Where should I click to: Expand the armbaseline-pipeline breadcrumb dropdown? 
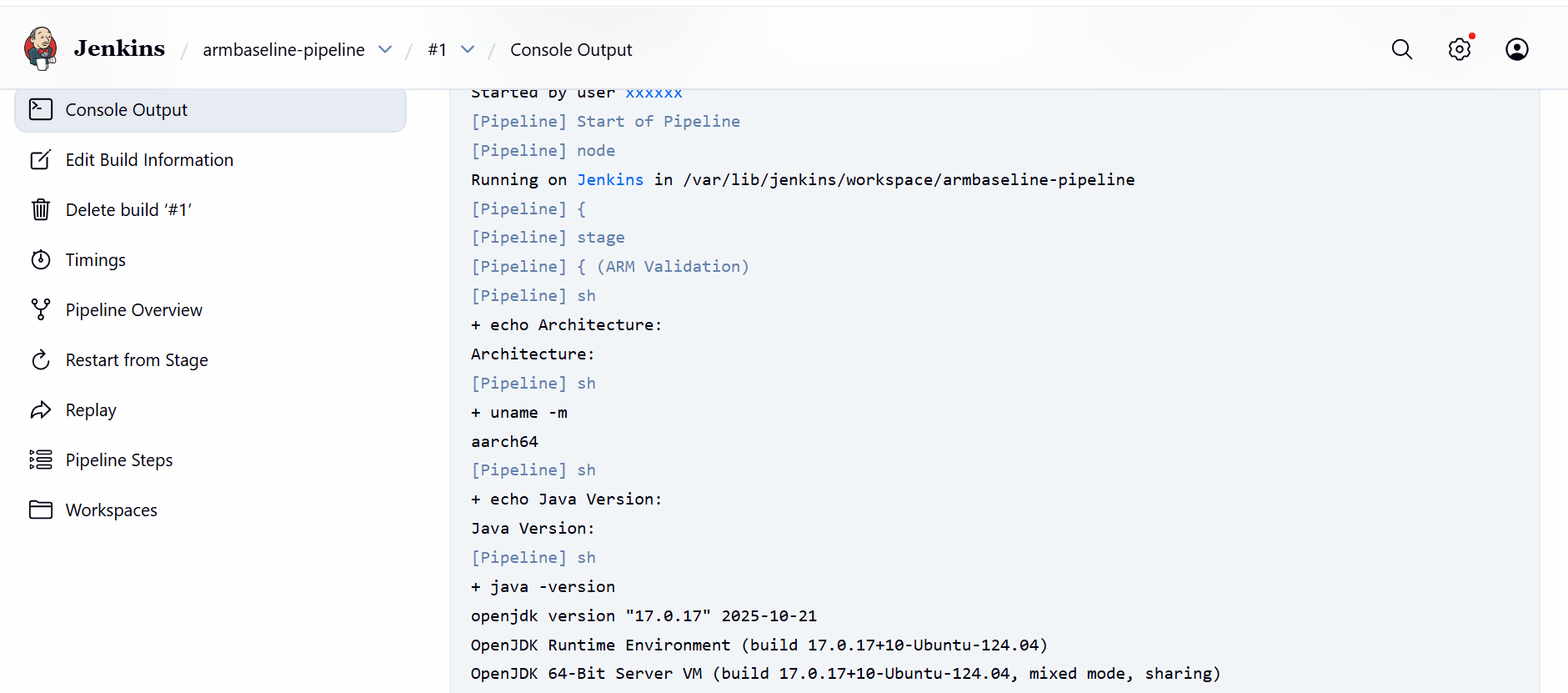tap(385, 49)
